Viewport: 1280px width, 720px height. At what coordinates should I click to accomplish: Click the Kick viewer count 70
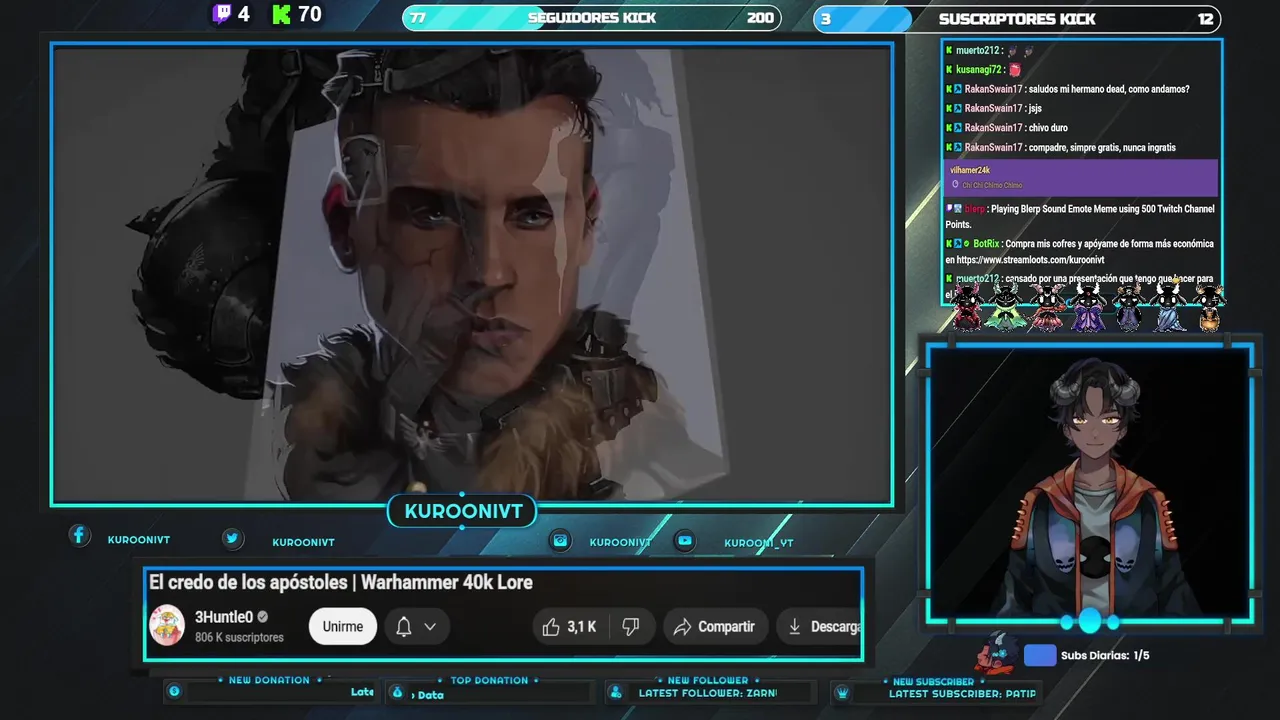[310, 14]
